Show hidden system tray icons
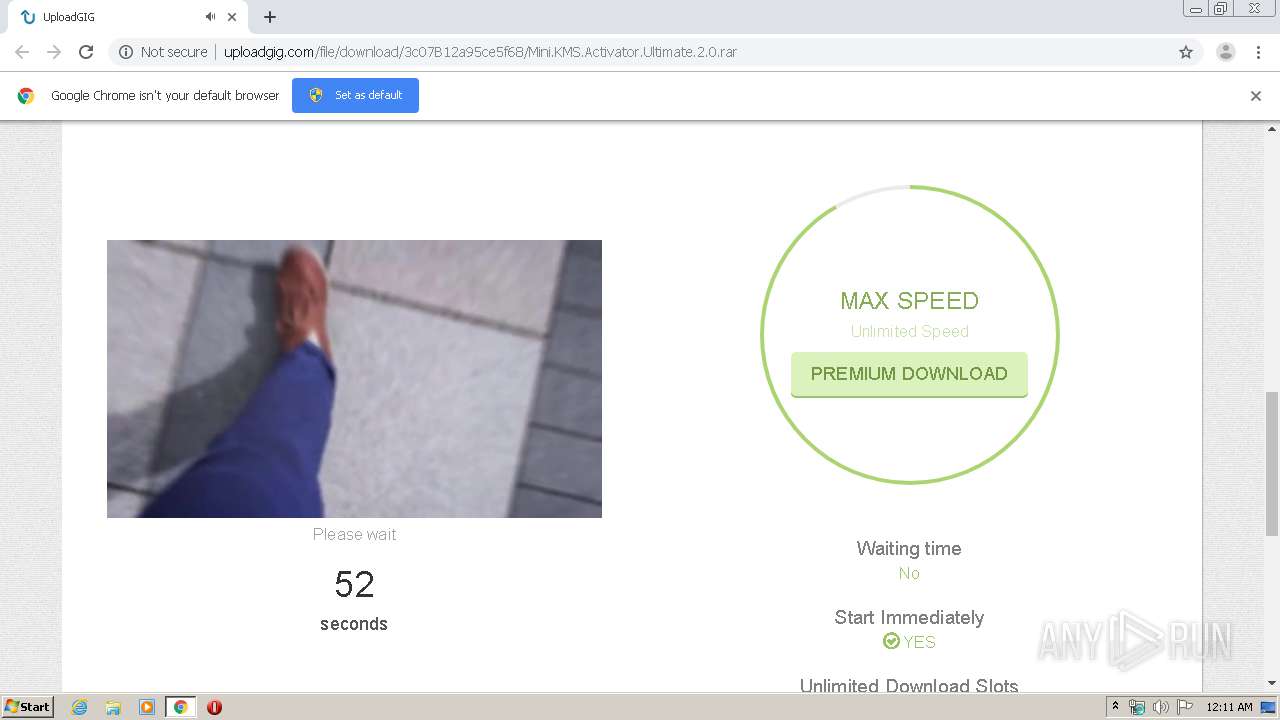 (1115, 707)
